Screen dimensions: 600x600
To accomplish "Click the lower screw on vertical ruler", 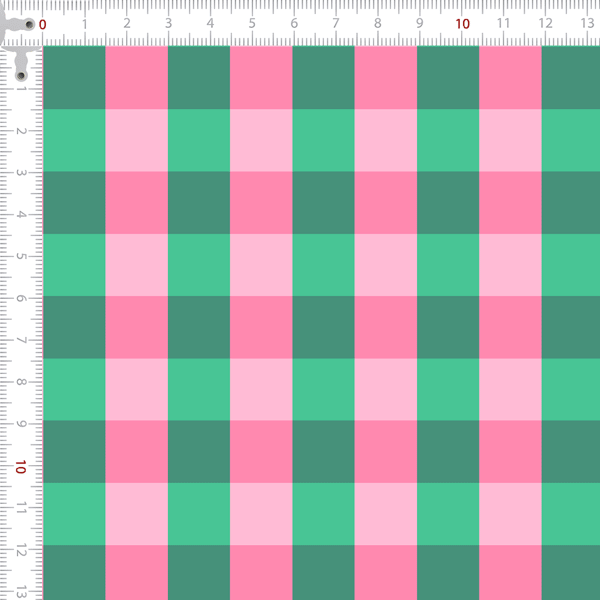I will (x=21, y=75).
